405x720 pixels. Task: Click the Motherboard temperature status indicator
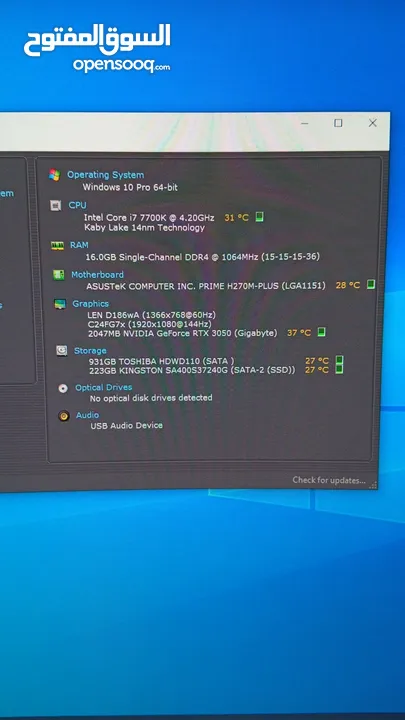coord(371,284)
